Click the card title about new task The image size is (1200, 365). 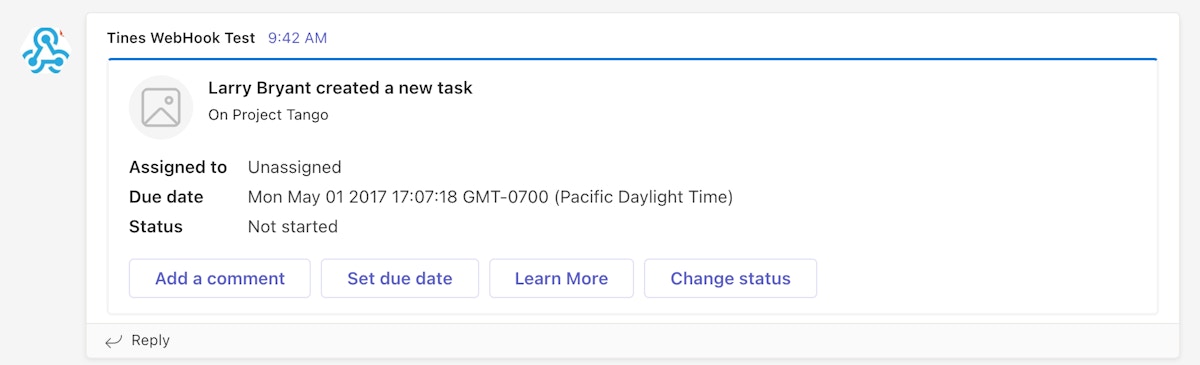(x=340, y=88)
